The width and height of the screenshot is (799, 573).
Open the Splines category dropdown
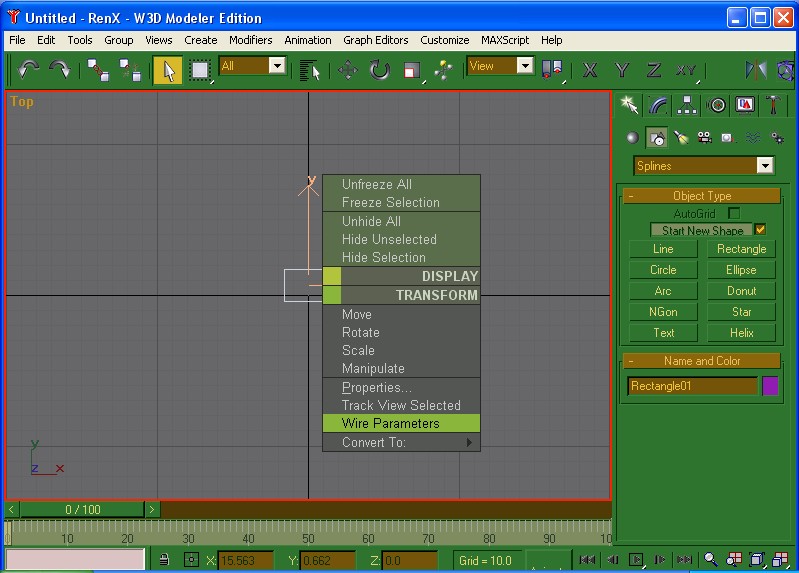765,166
